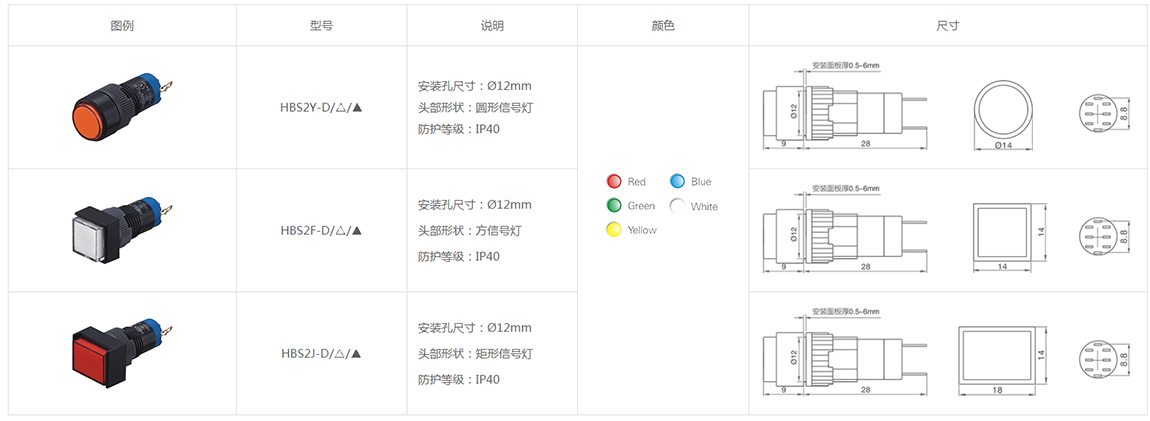Click the red rectangular indicator lamp photo
This screenshot has width=1150, height=421.
coord(121,353)
